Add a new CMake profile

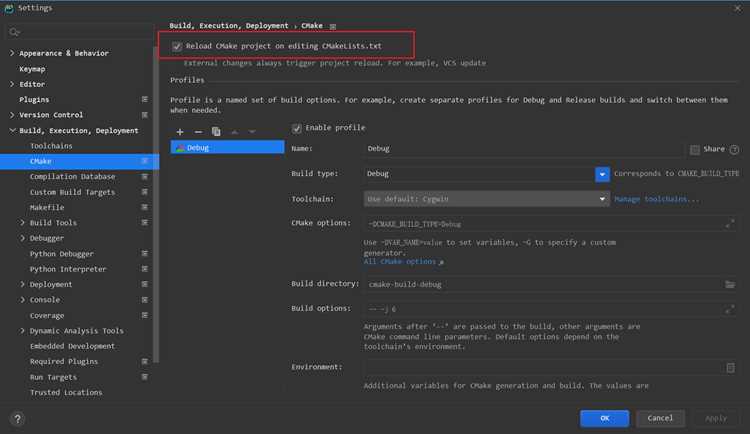point(180,132)
